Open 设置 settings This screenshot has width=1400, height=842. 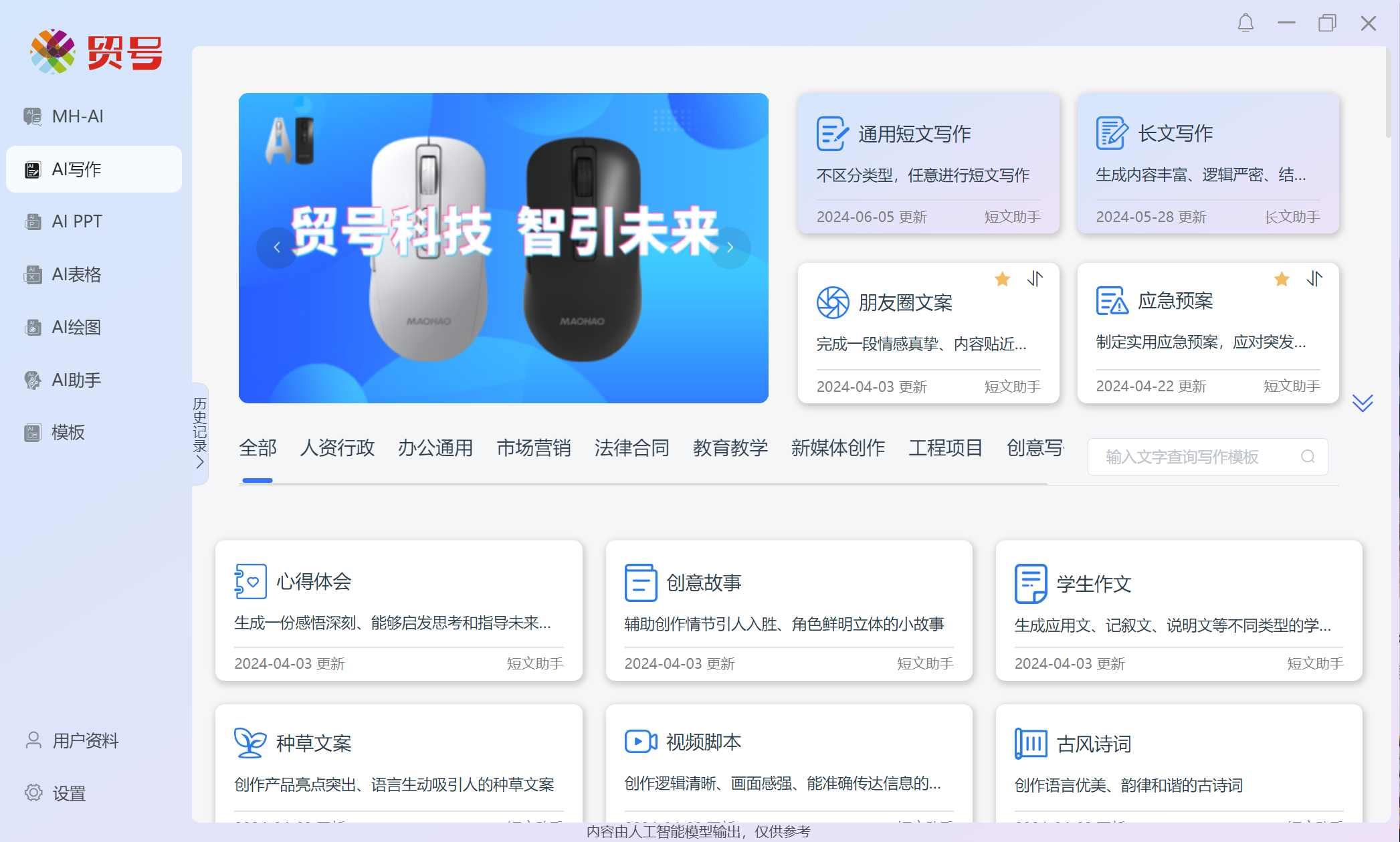[56, 793]
